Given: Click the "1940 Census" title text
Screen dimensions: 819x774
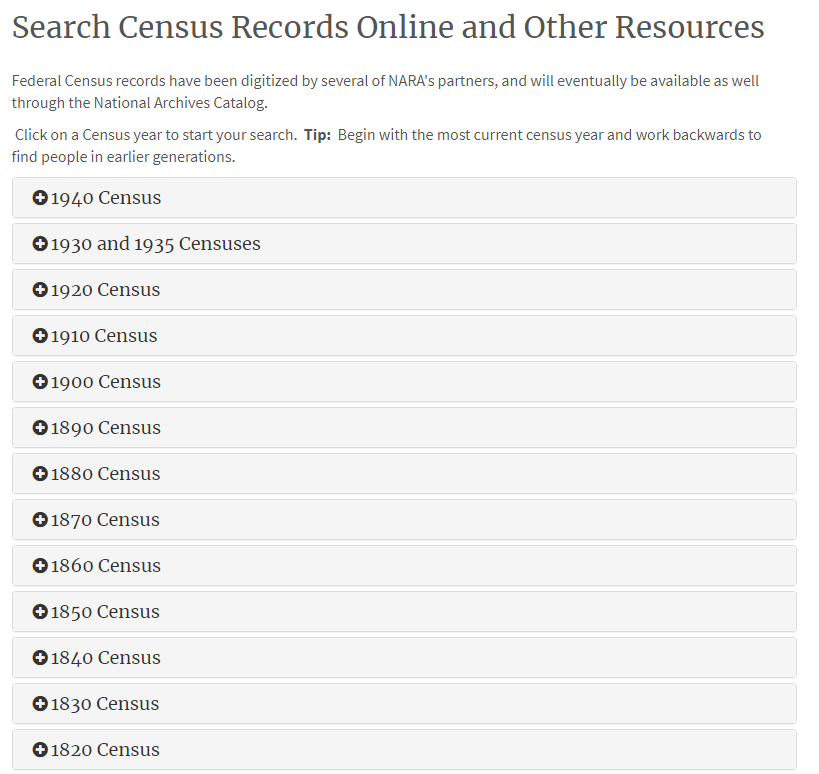Looking at the screenshot, I should click(106, 198).
